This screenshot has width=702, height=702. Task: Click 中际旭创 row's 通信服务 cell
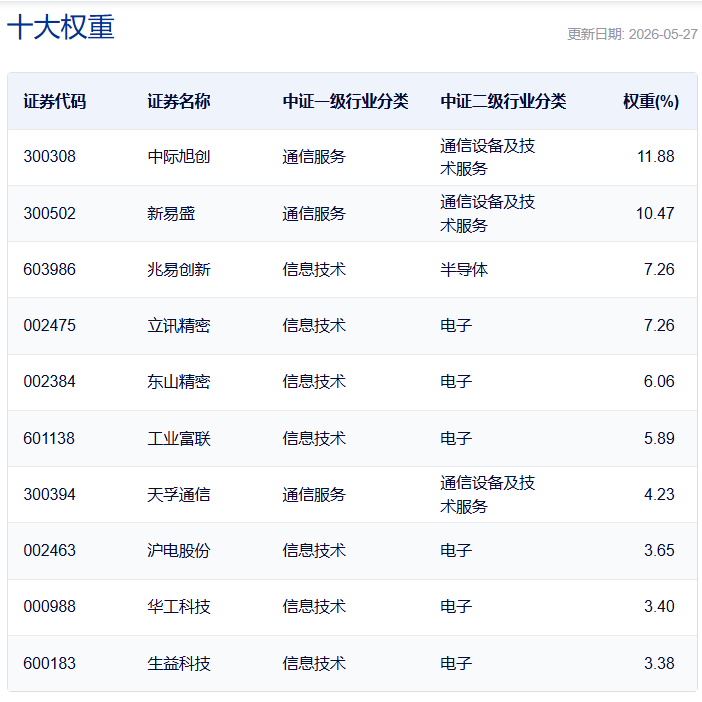314,157
